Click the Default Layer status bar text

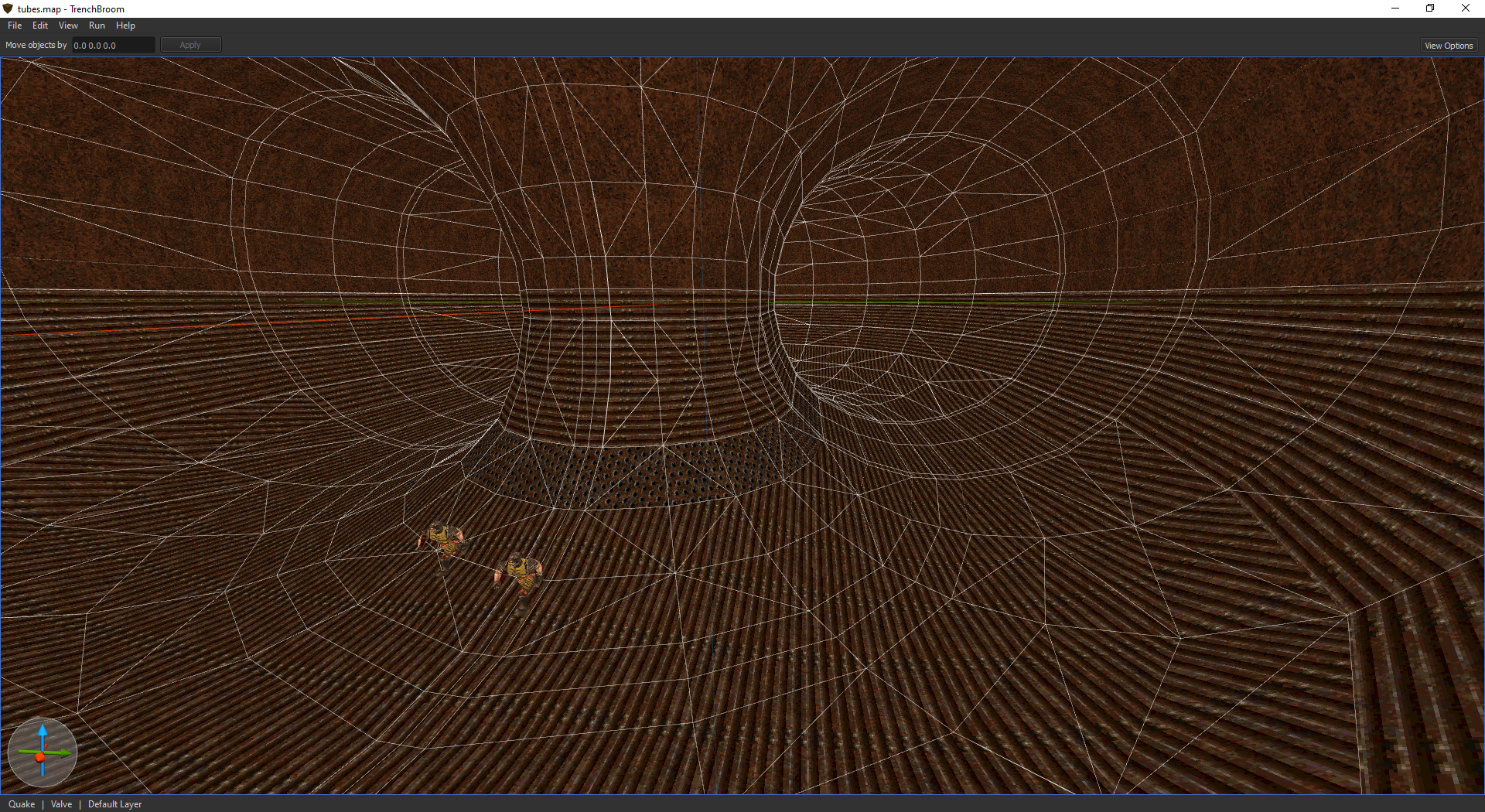click(114, 804)
